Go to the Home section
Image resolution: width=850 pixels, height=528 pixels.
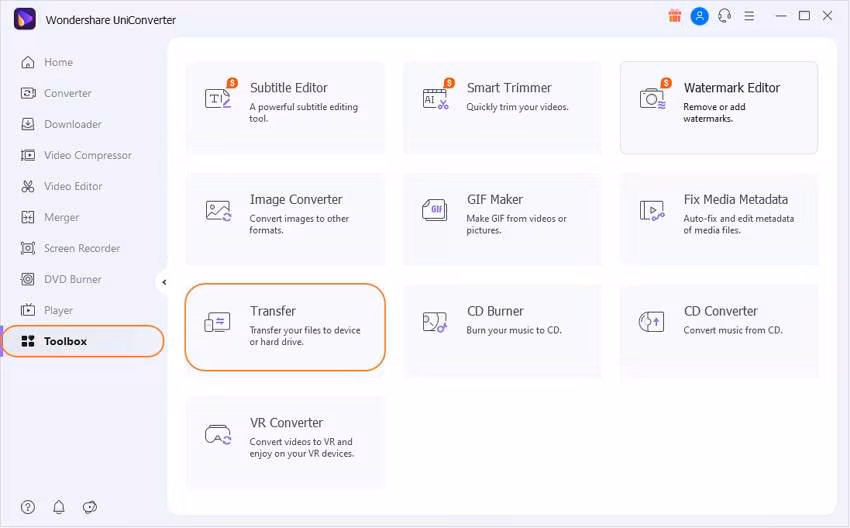click(x=58, y=62)
